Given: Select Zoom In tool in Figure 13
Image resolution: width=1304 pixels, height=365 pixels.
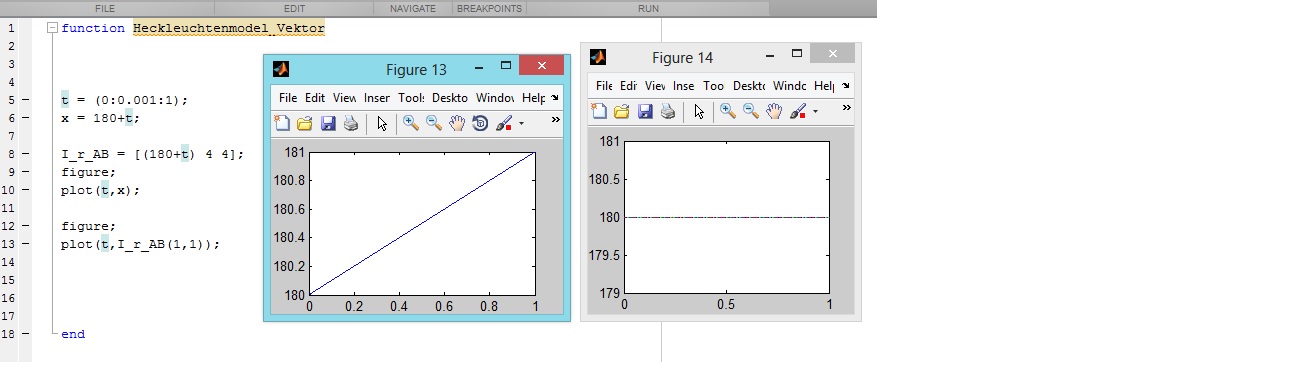Looking at the screenshot, I should [411, 124].
